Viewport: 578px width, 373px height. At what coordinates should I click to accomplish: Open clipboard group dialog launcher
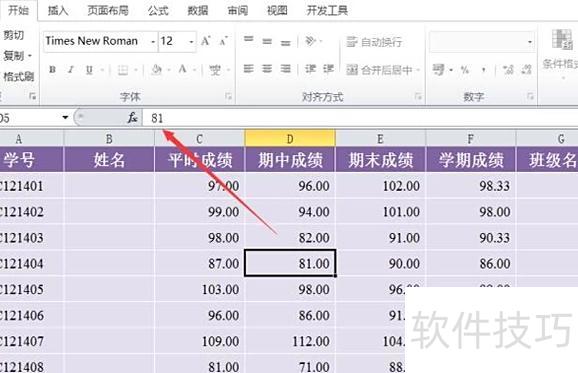tap(32, 97)
